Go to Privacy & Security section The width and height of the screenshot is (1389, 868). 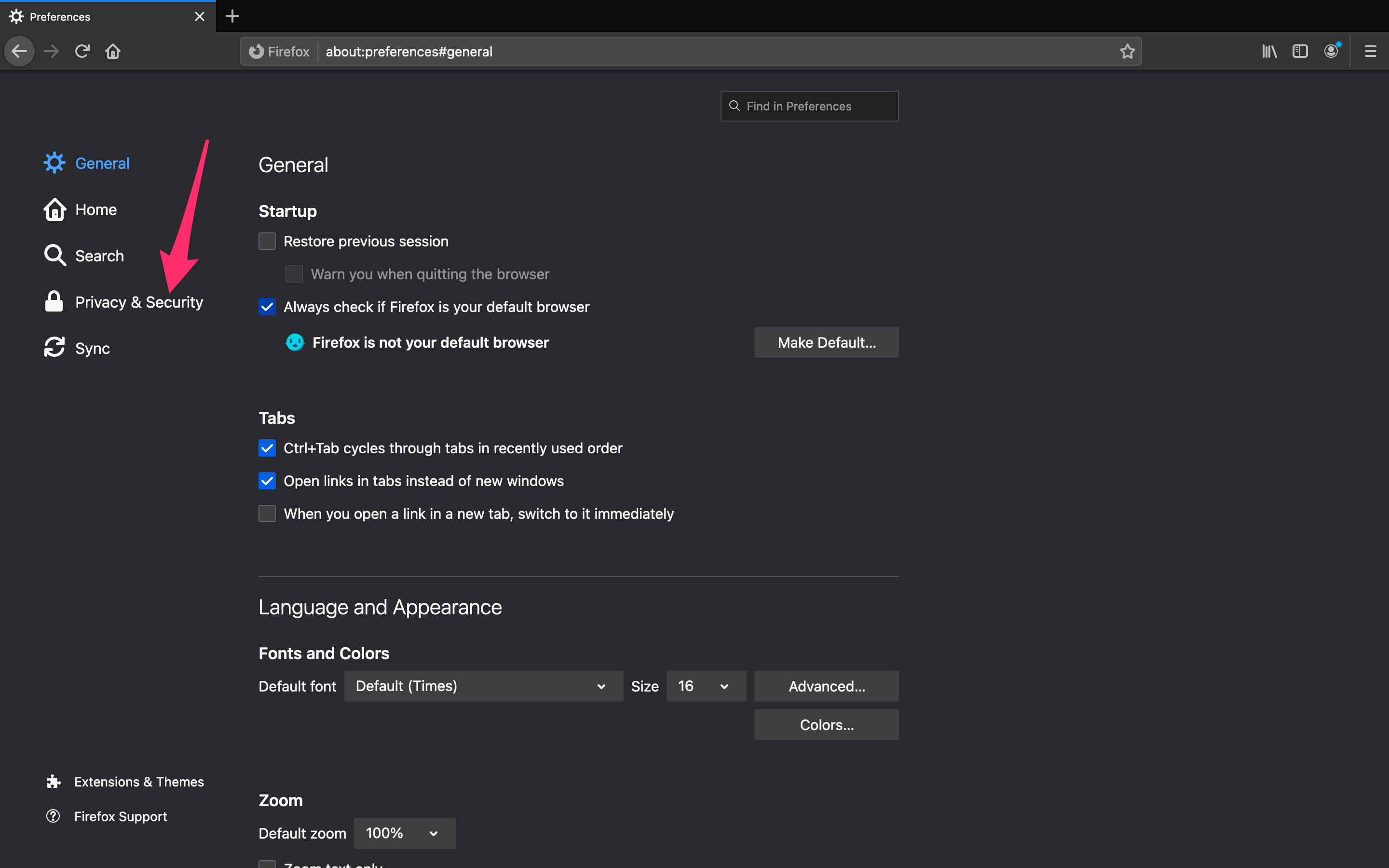[x=138, y=302]
